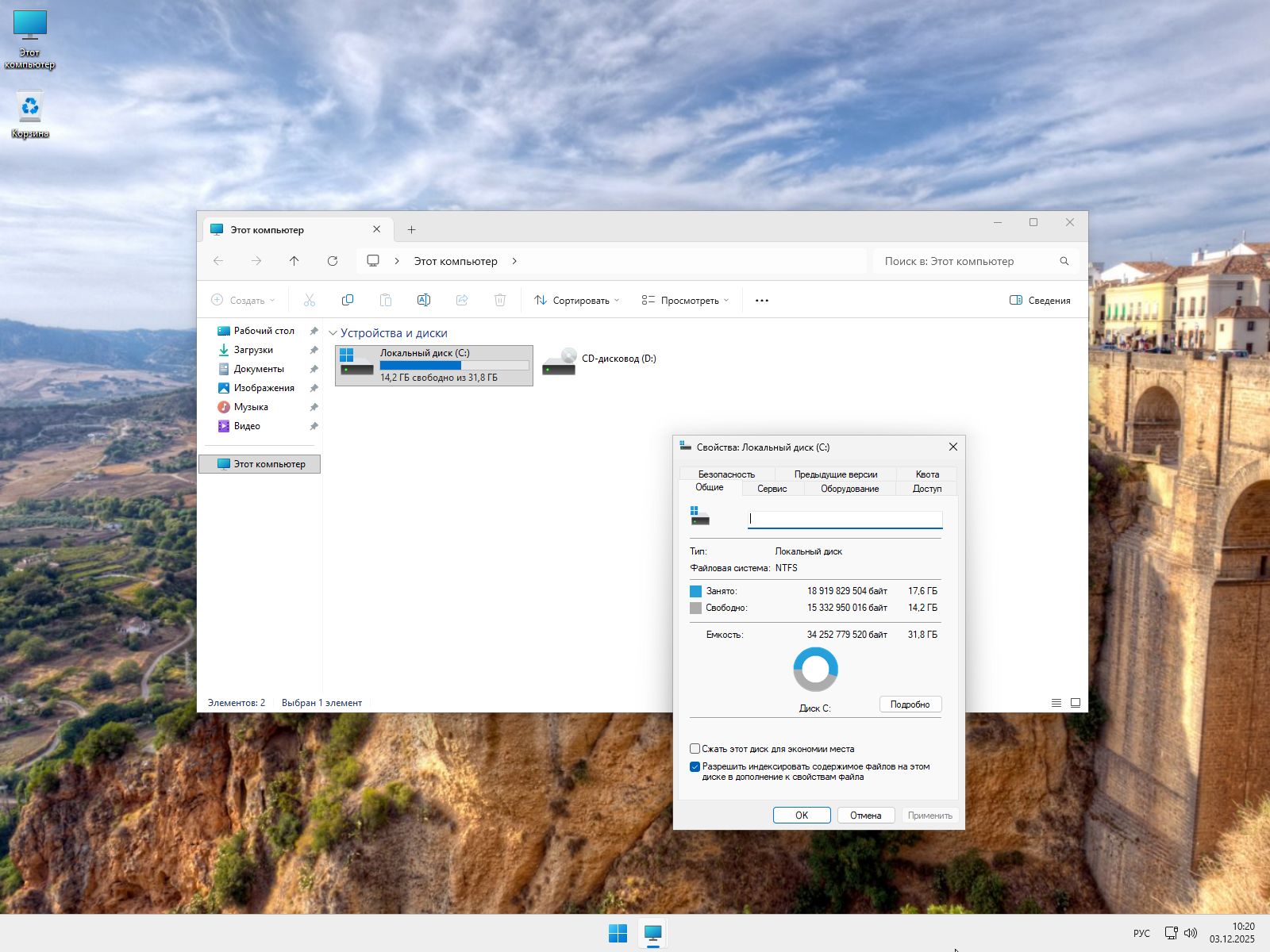This screenshot has height=952, width=1270.
Task: Toggle the Details pane button
Action: tap(1040, 301)
